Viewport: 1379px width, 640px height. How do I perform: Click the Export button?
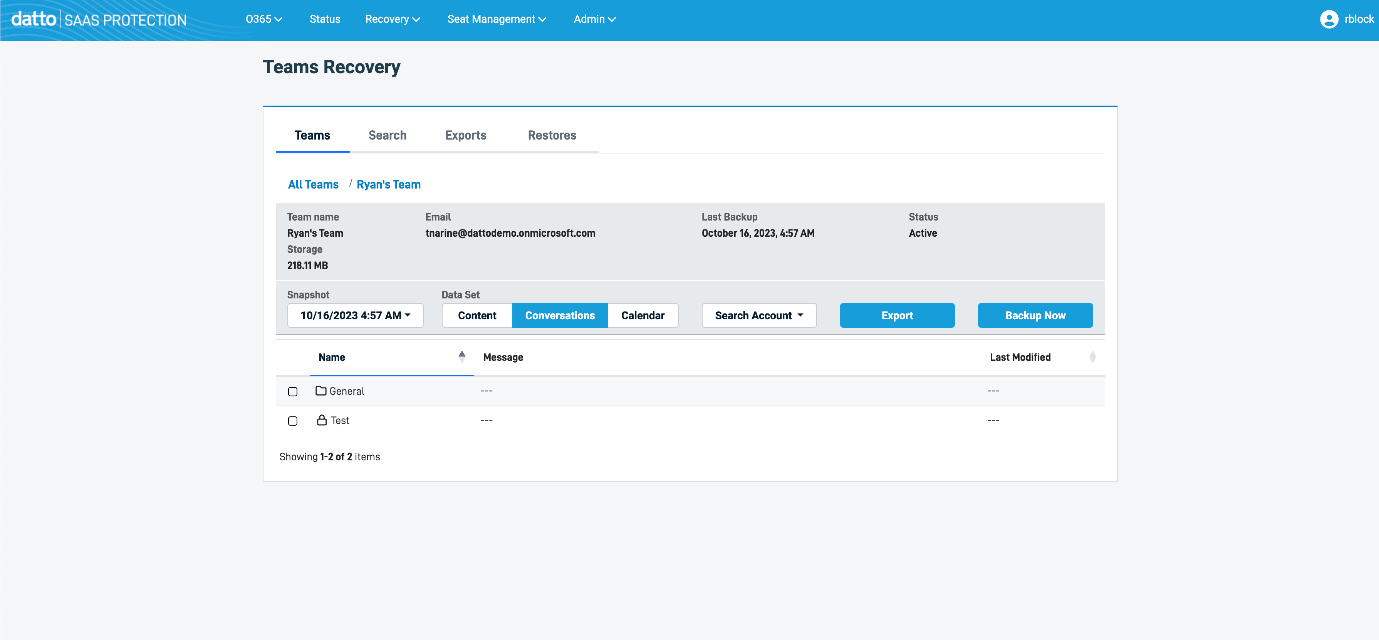897,315
